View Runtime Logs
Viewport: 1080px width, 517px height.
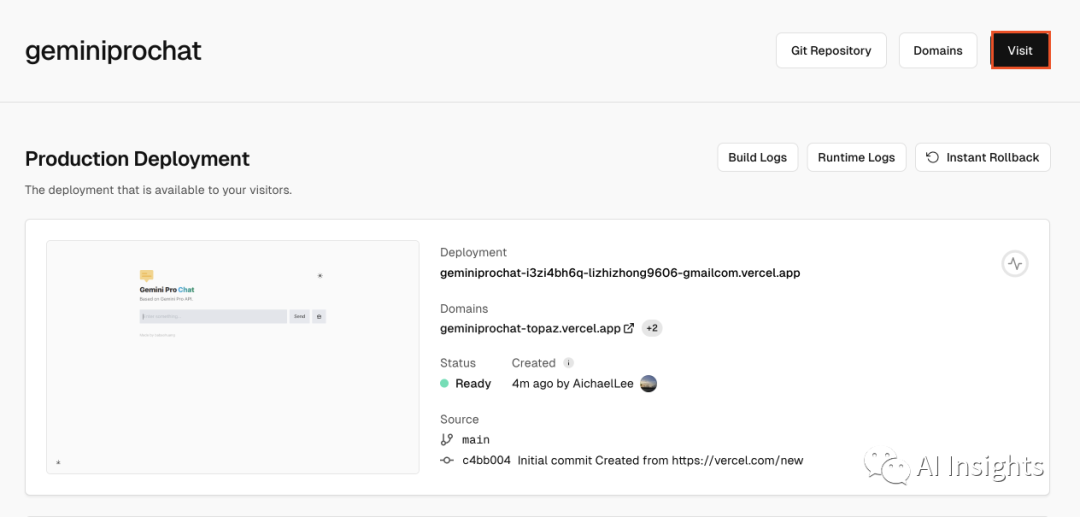[x=856, y=157]
